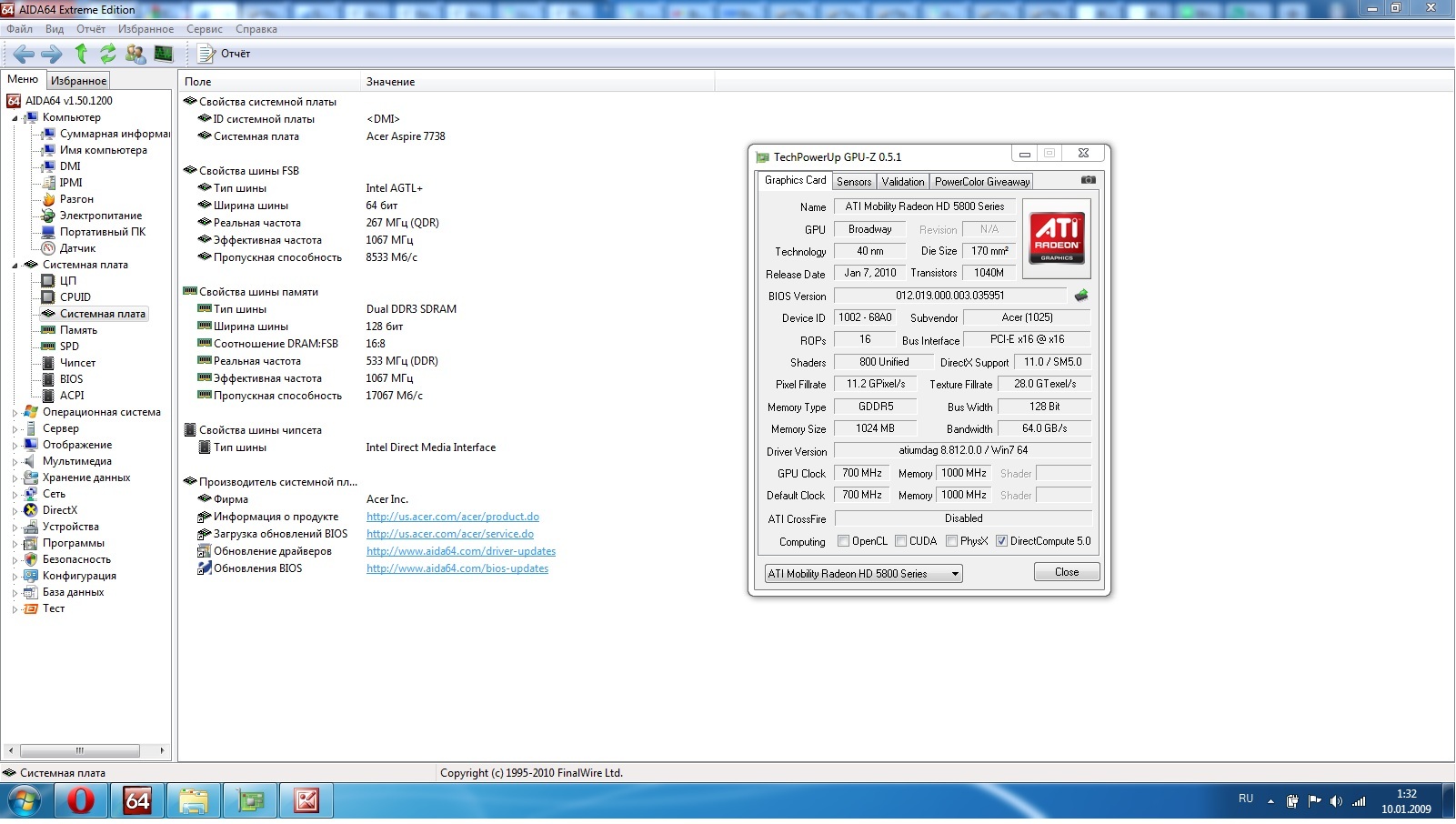
Task: Show hidden tray icons arrow
Action: tap(1270, 801)
